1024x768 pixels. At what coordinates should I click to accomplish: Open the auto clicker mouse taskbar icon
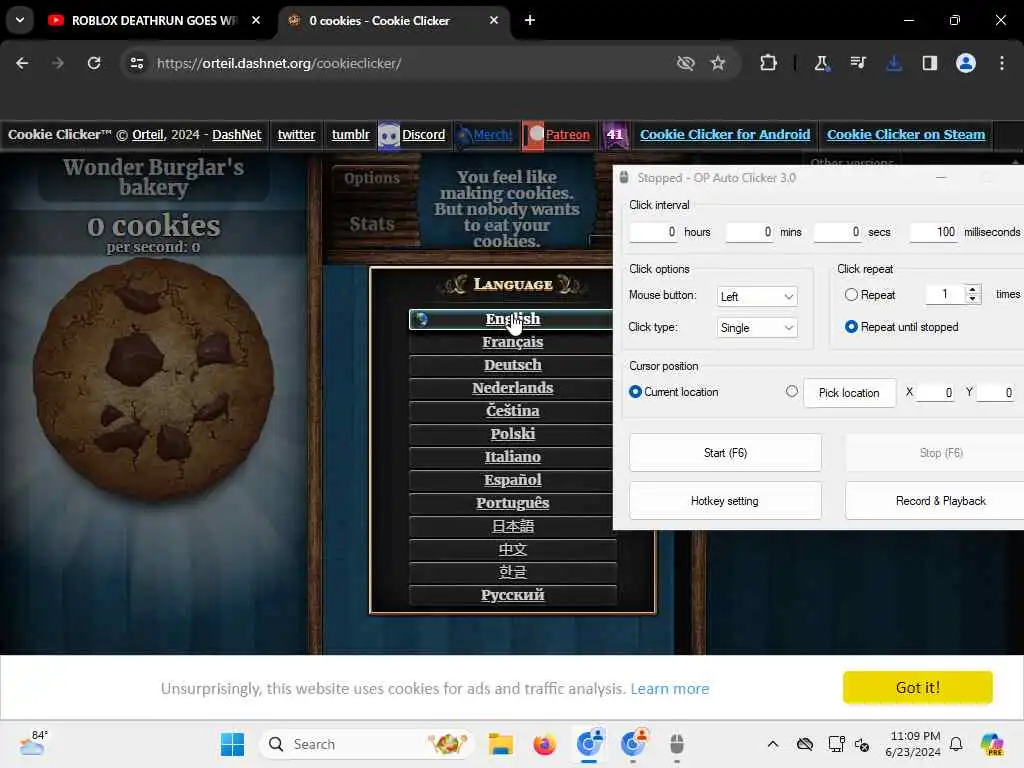click(x=677, y=744)
